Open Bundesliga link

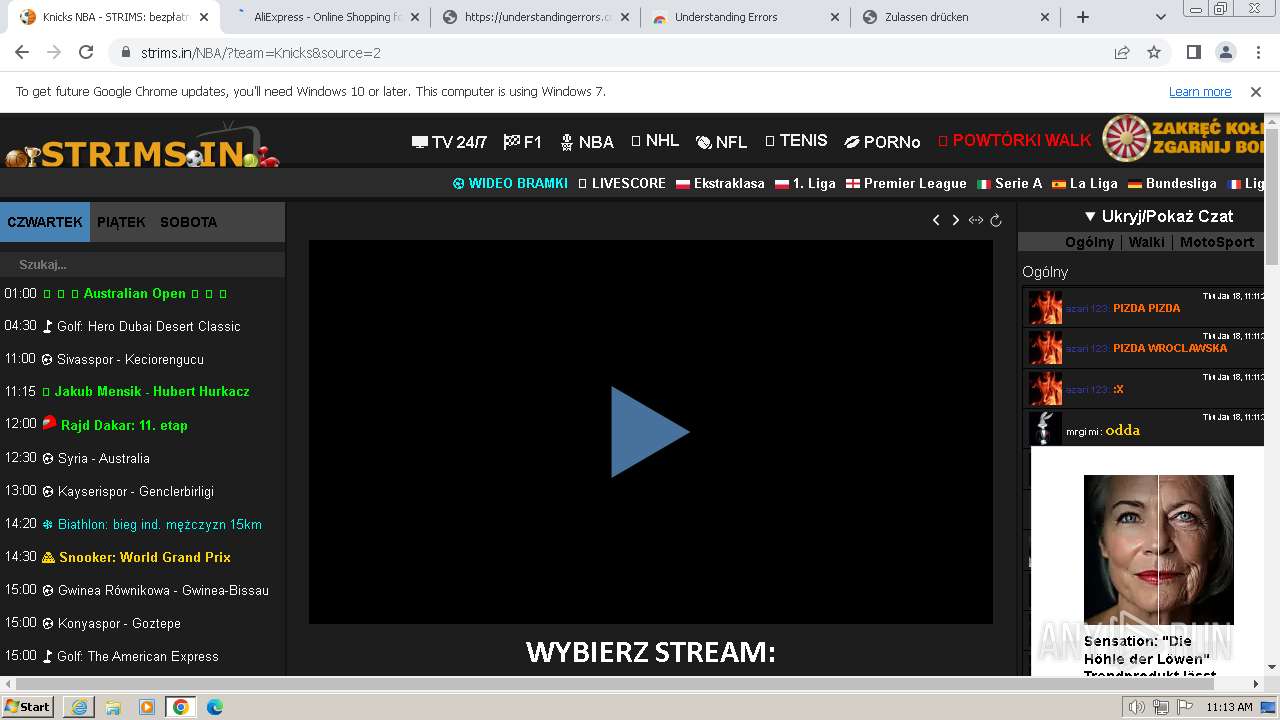[x=1172, y=184]
